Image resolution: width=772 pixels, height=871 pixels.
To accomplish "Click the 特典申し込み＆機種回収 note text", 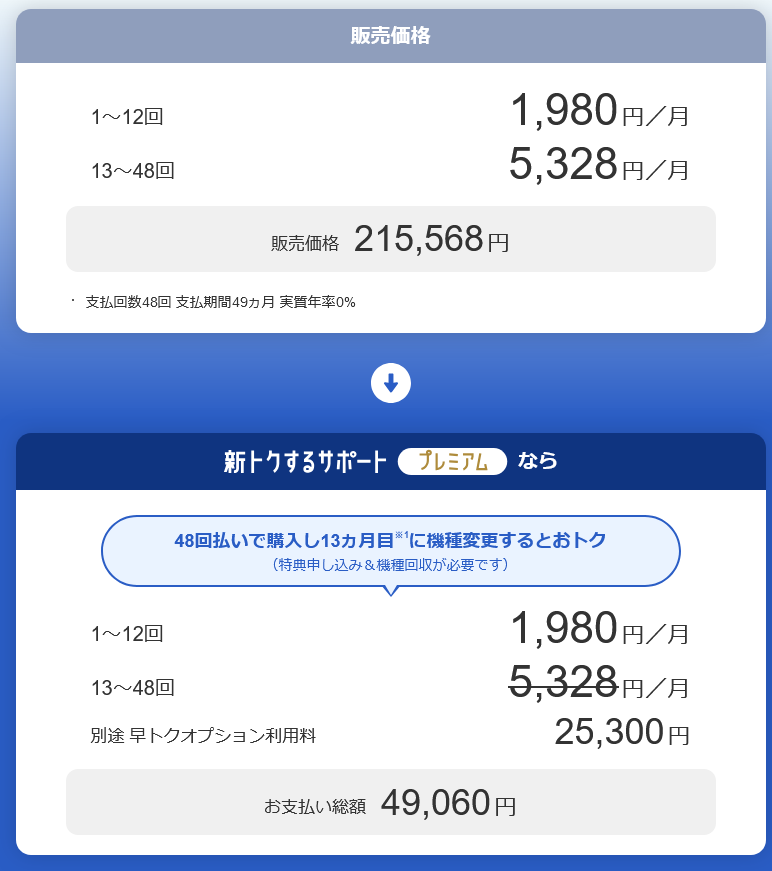I will 390,565.
